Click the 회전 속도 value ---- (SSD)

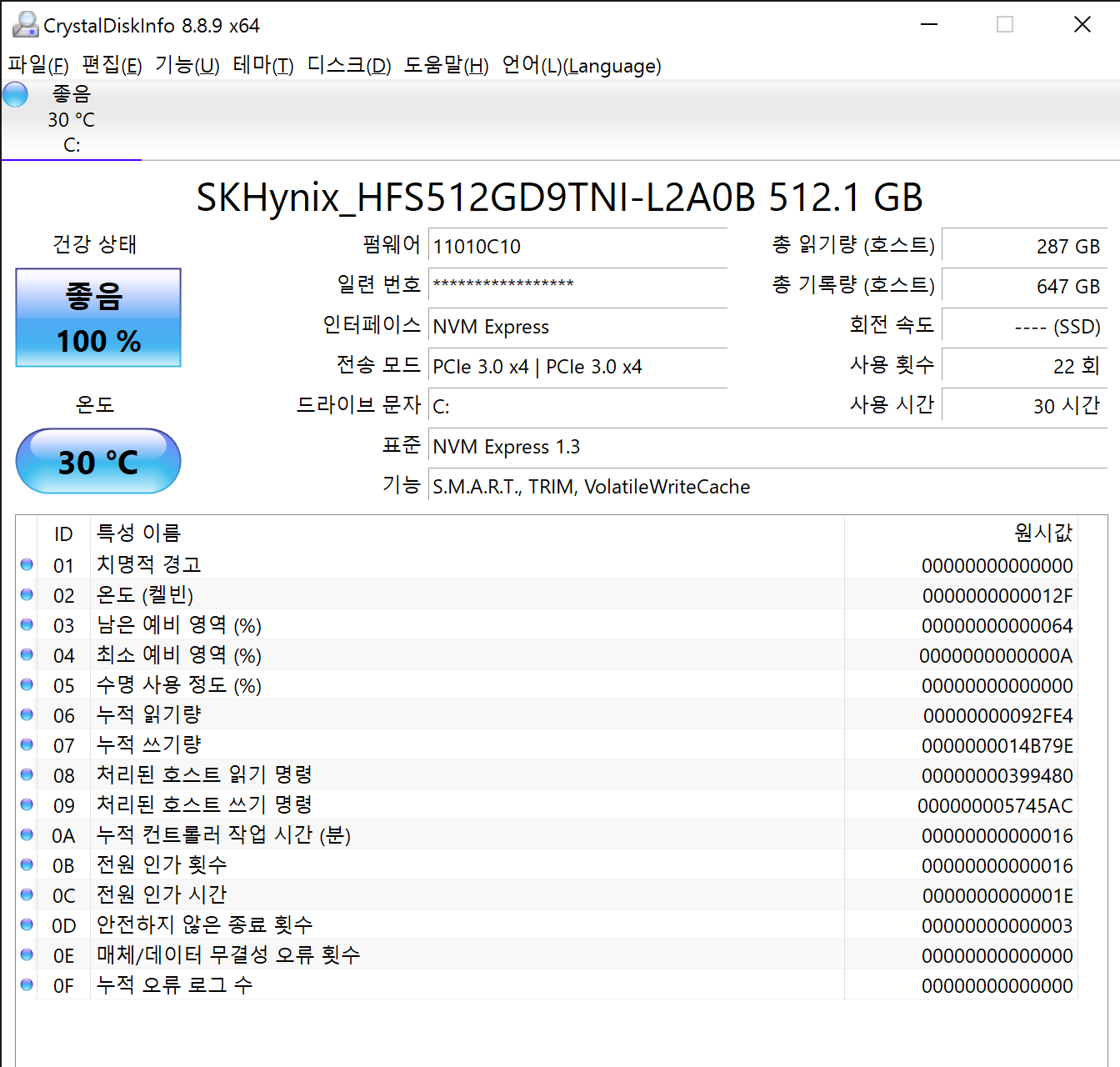[x=1024, y=326]
